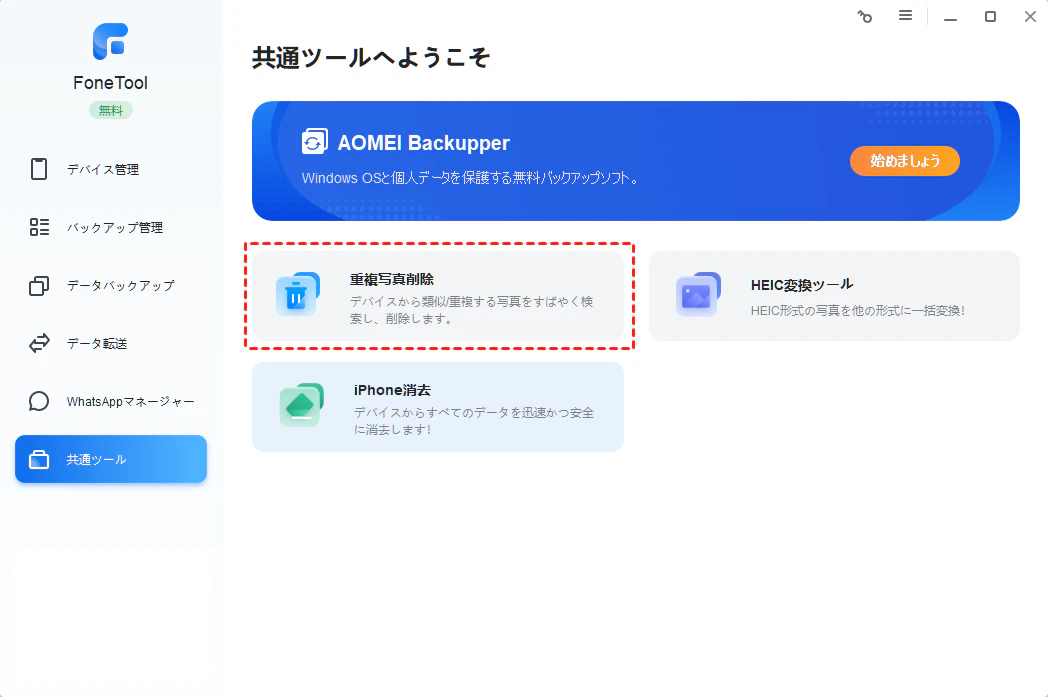
Task: Click the AOMEI Backupper banner title
Action: 423,142
